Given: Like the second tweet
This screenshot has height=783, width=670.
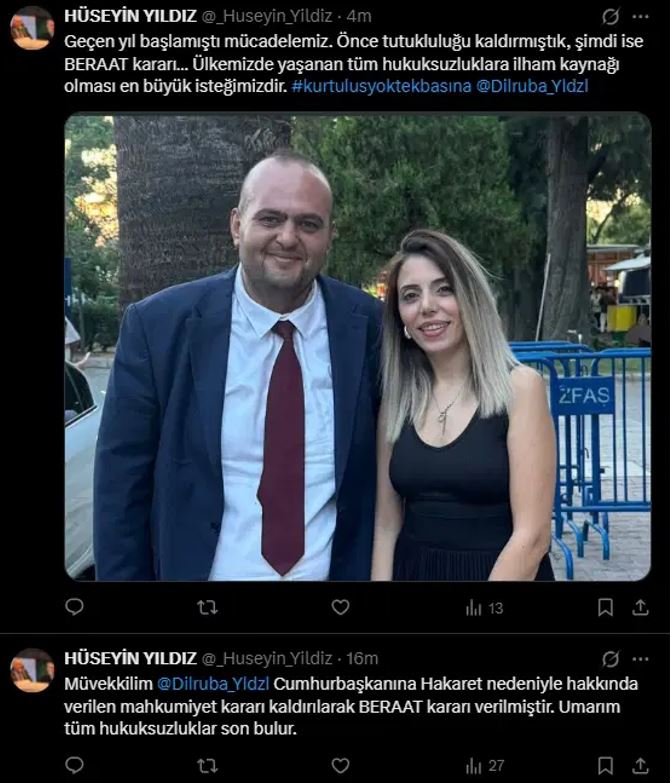Looking at the screenshot, I should tap(340, 765).
